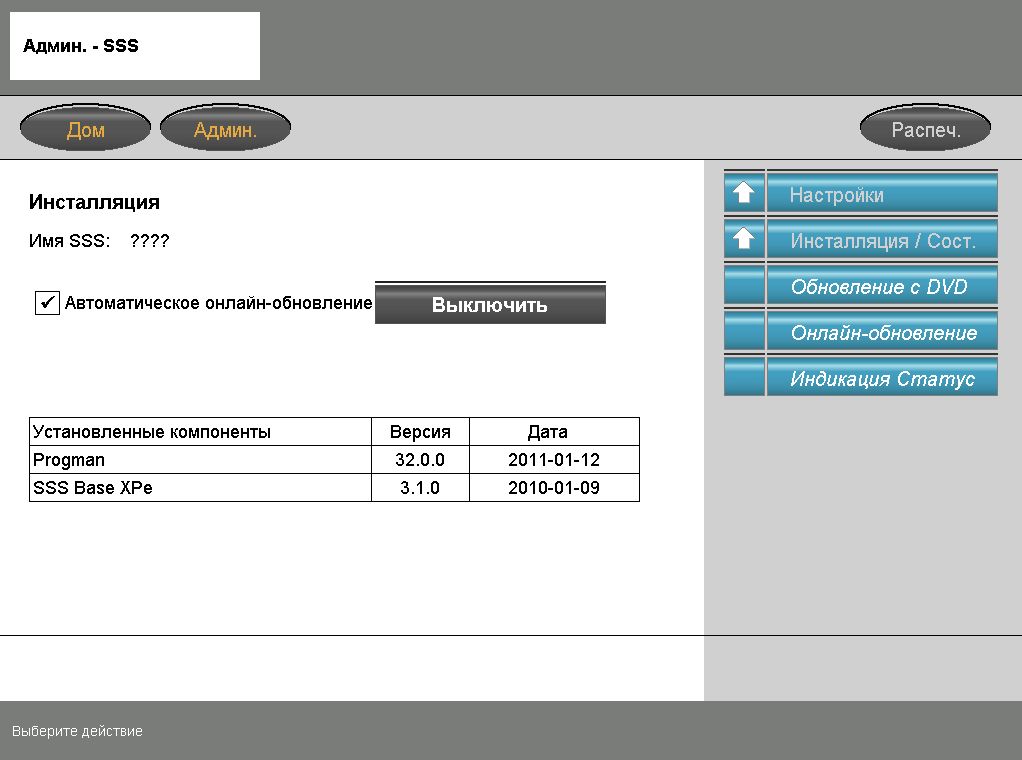Click the Имя SSS: label
Viewport: 1022px width, 760px height.
point(69,241)
